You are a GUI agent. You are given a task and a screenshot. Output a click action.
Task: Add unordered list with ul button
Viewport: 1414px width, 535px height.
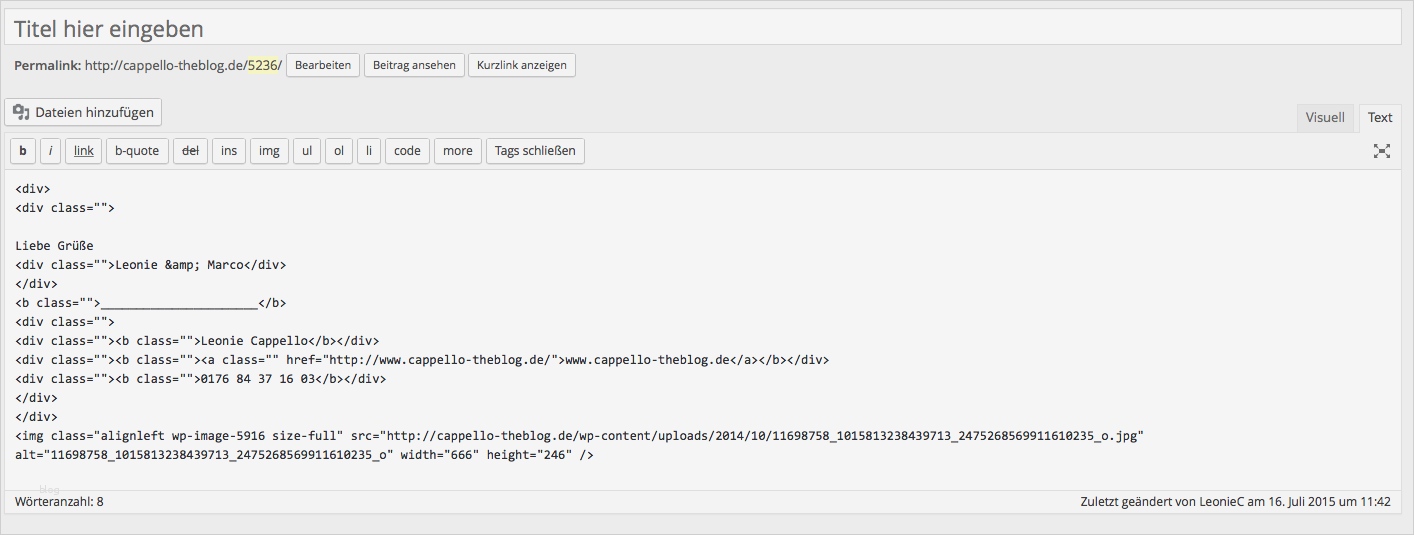307,151
